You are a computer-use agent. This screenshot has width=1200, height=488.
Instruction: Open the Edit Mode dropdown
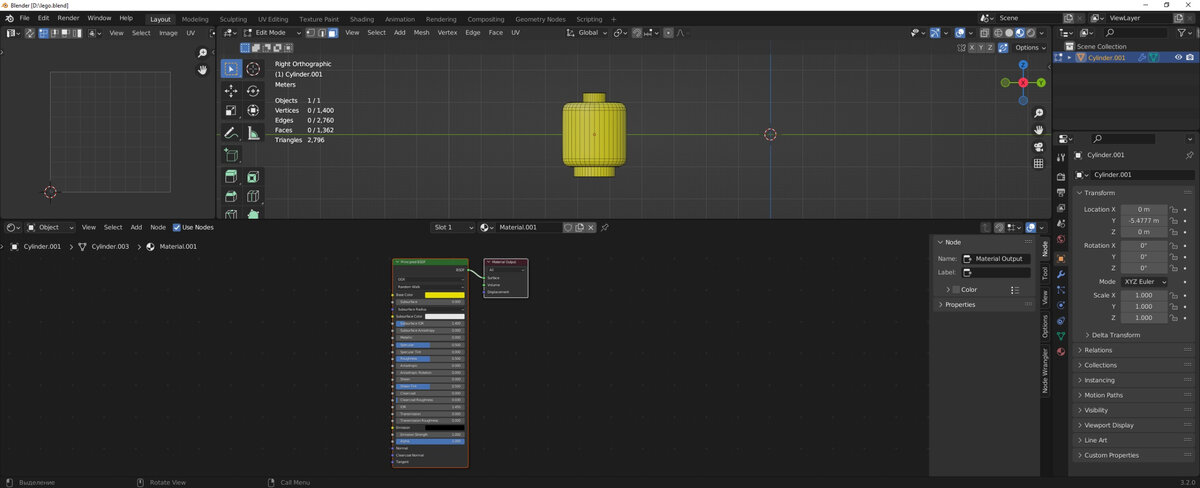pos(272,33)
